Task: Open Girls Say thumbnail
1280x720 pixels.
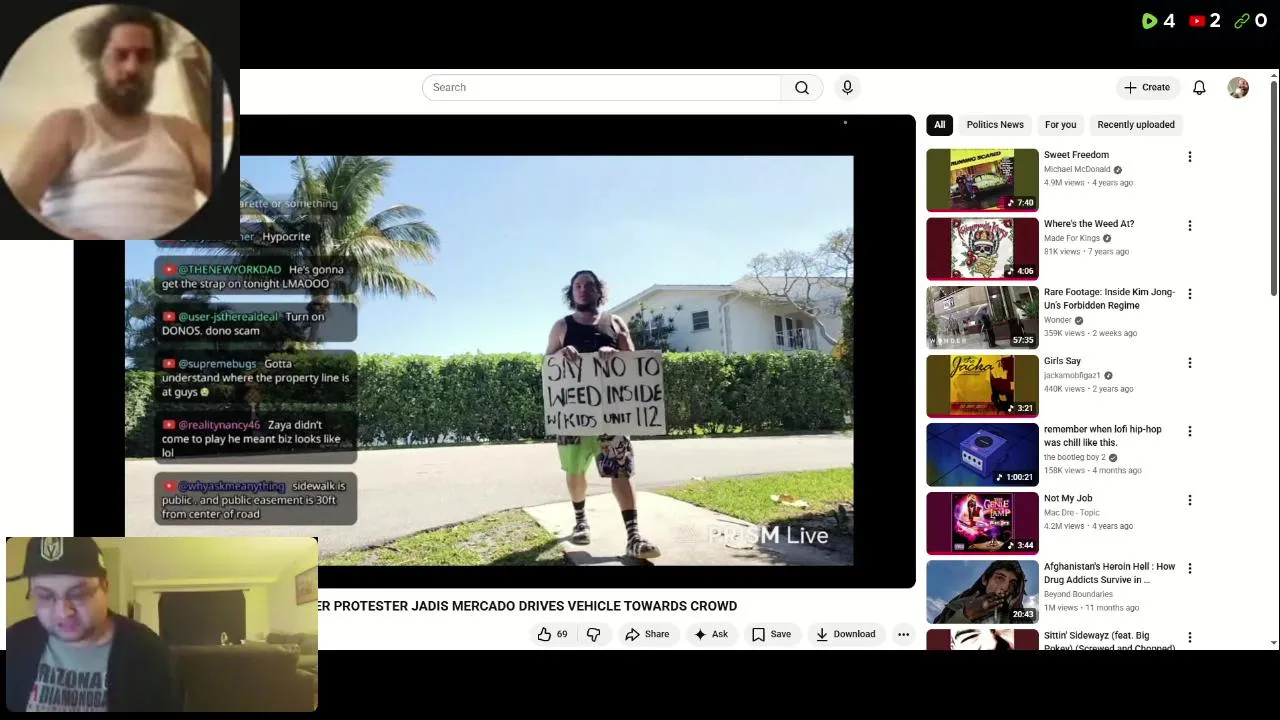Action: (982, 386)
